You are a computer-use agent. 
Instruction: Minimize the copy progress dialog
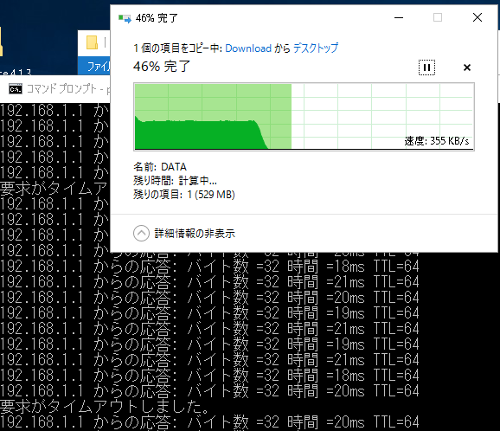(399, 18)
